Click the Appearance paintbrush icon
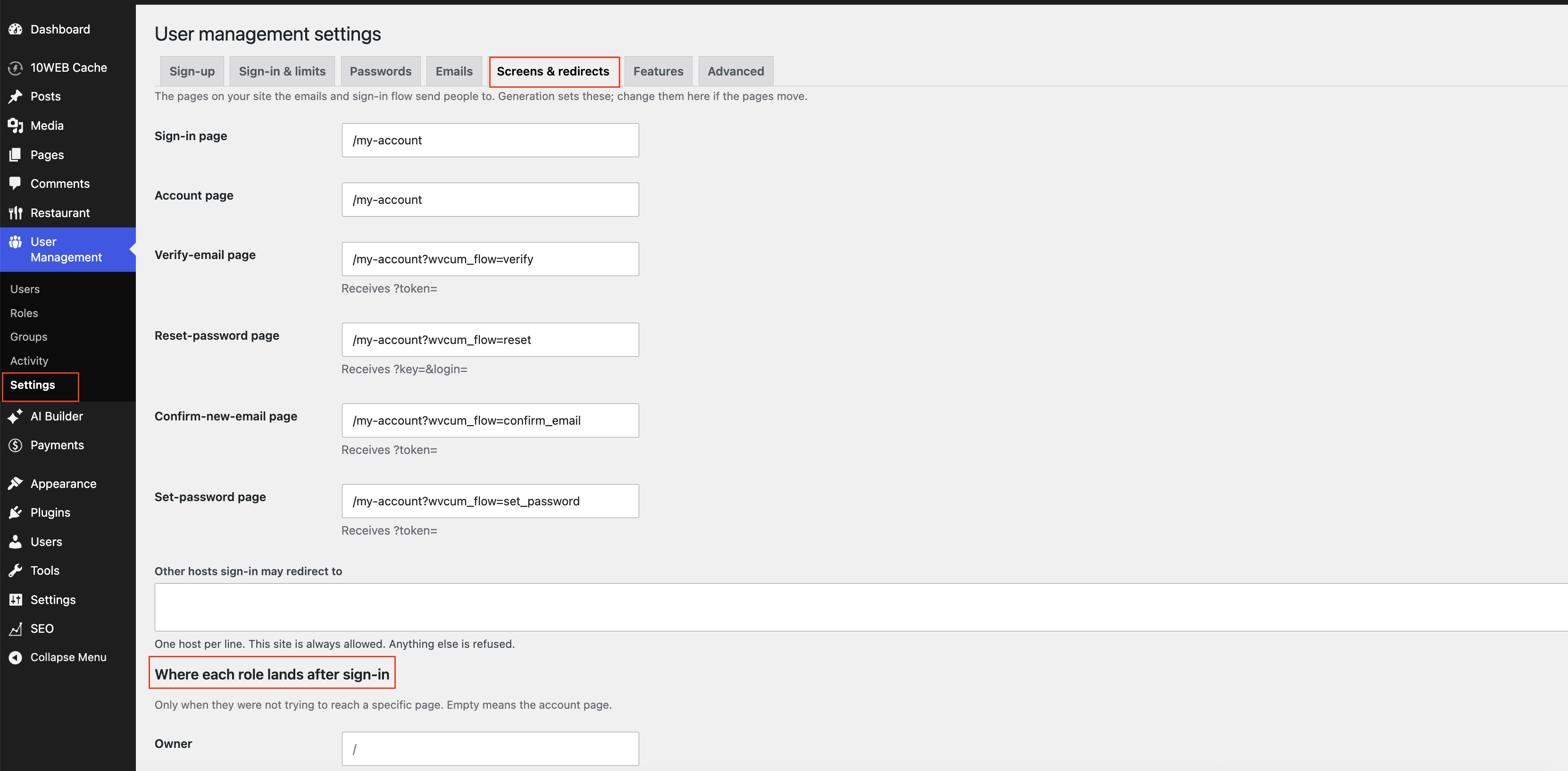The height and width of the screenshot is (771, 1568). 15,484
